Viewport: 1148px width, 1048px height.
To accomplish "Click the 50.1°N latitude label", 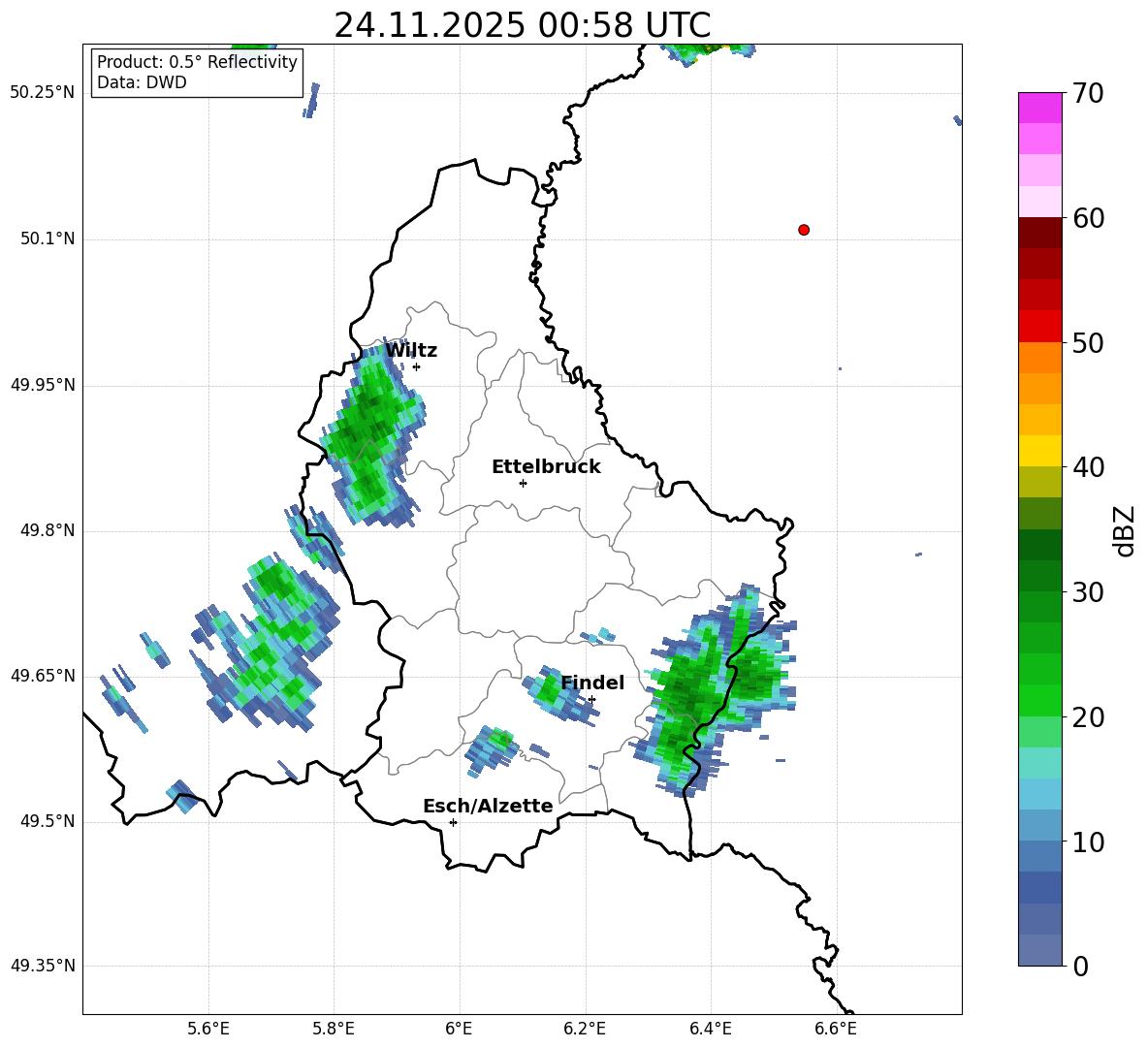I will tap(48, 238).
